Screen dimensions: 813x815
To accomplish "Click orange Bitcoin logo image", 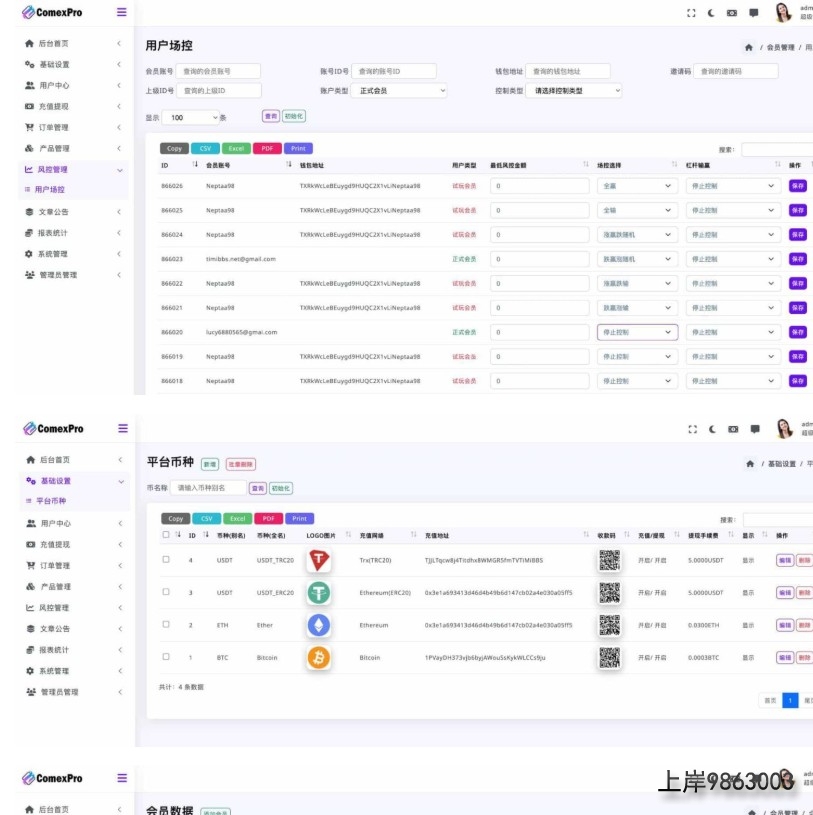I will [319, 658].
